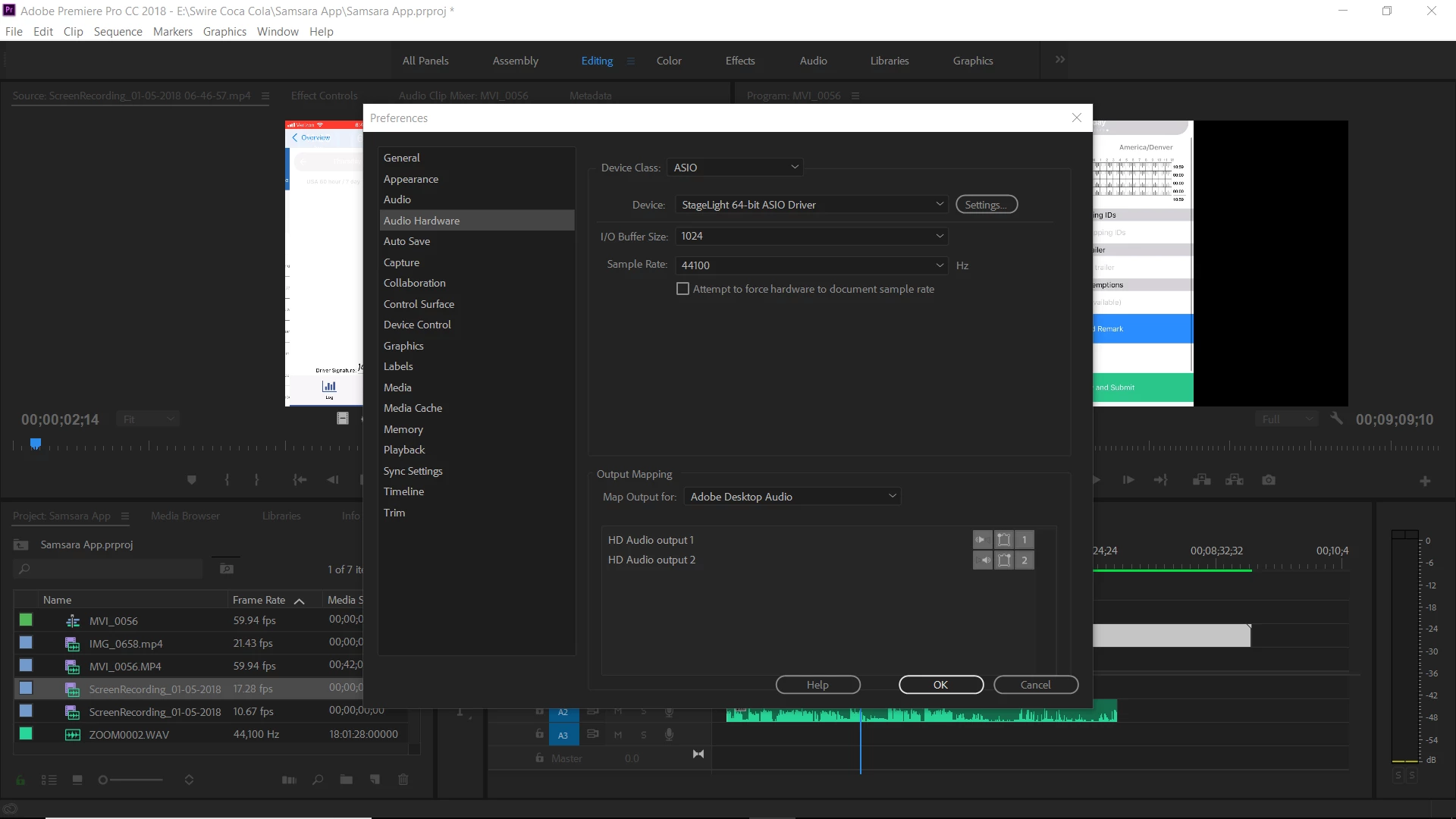Screen dimensions: 1456x819
Task: Open the Map Output for dropdown
Action: [x=792, y=497]
